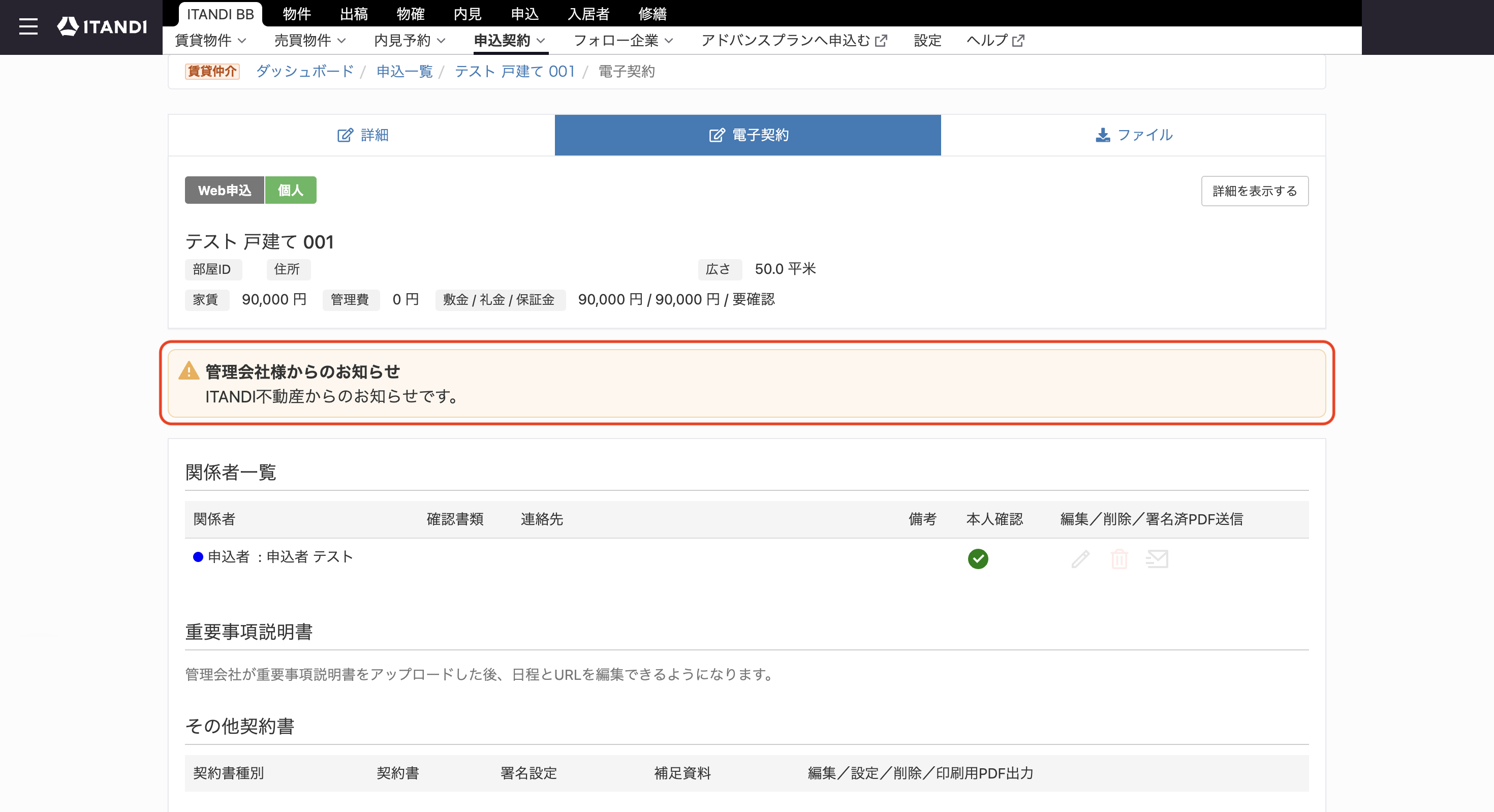
Task: Click the 家賃 label
Action: 206,299
